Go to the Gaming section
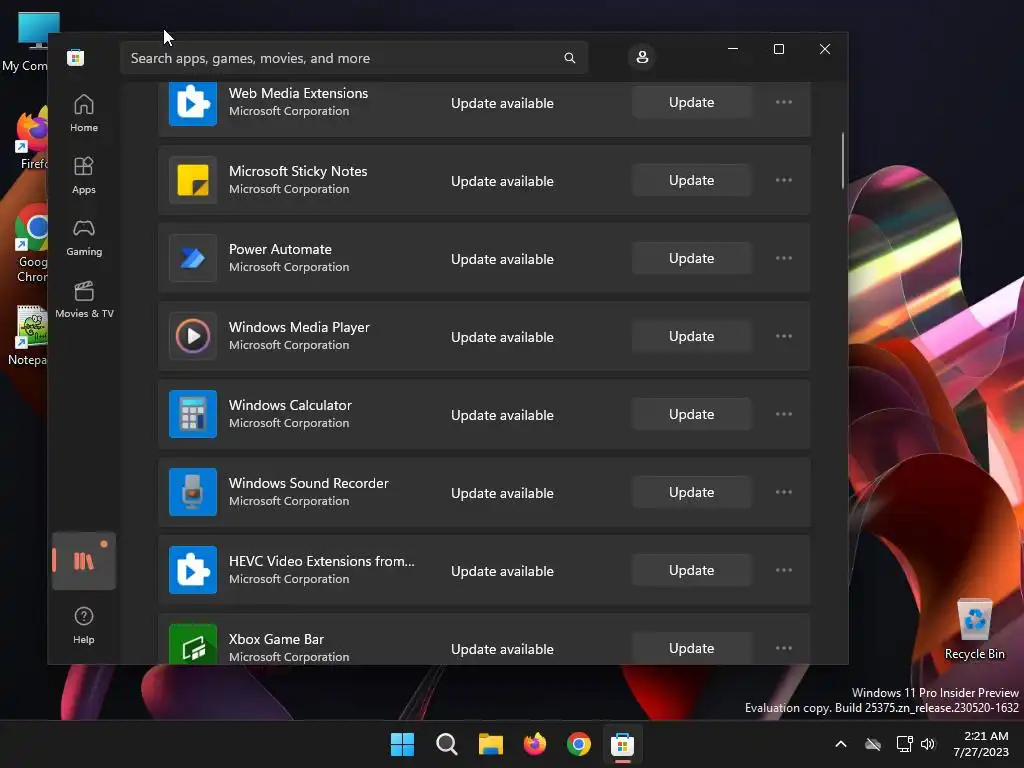This screenshot has width=1024, height=768. pos(84,237)
